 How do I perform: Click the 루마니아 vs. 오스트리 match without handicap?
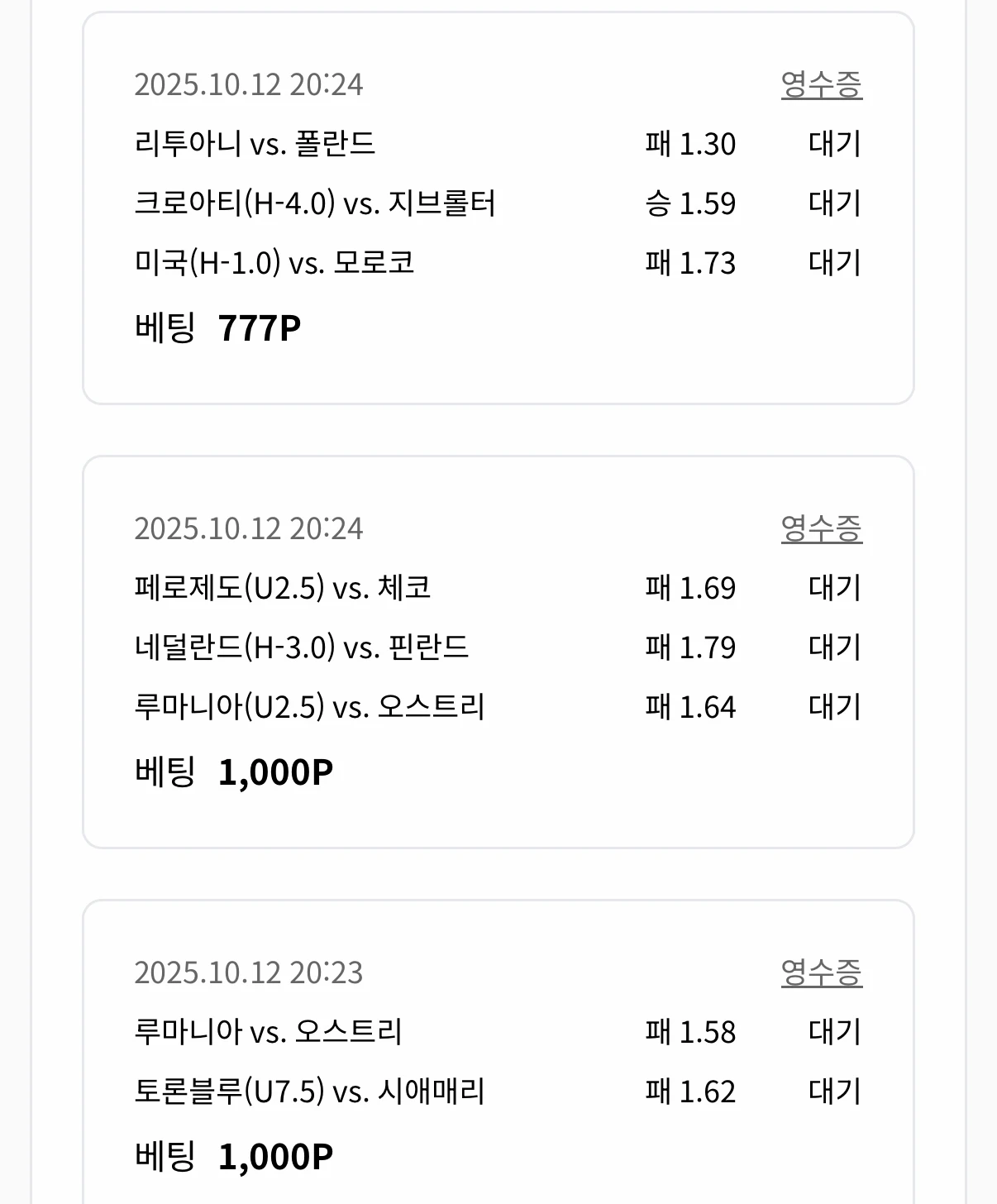pos(268,1032)
